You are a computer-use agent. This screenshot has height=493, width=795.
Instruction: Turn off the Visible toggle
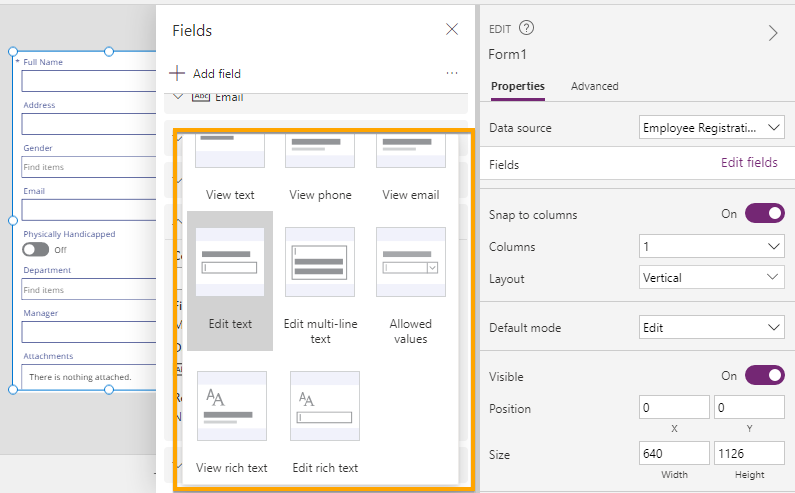coord(764,376)
